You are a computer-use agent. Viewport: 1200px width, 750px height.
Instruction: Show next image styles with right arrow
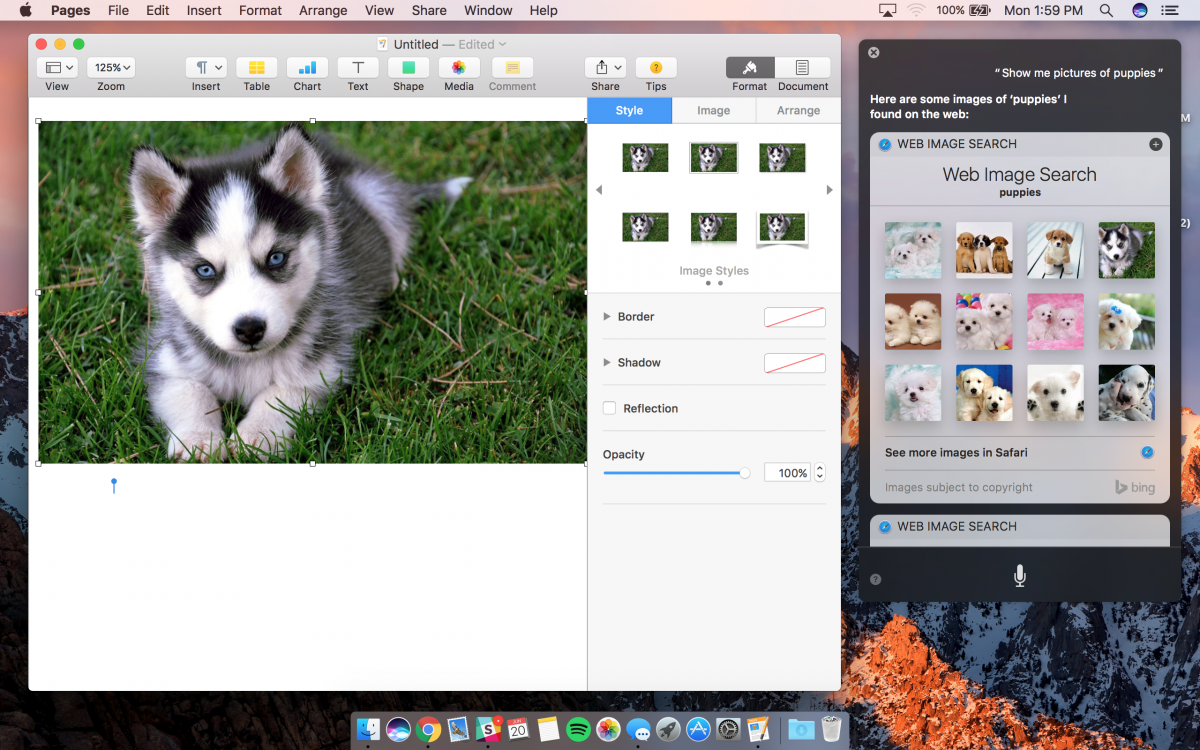[x=829, y=190]
